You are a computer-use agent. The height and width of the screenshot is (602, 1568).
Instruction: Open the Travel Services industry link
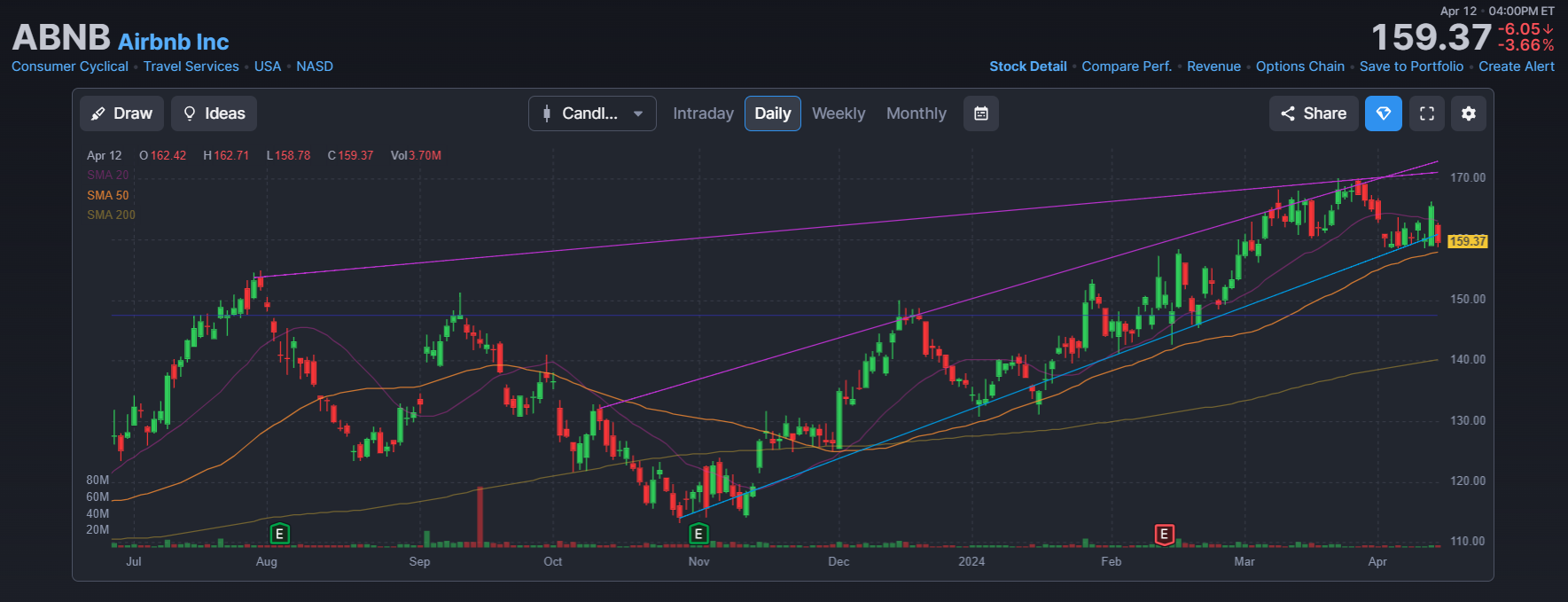pos(191,66)
